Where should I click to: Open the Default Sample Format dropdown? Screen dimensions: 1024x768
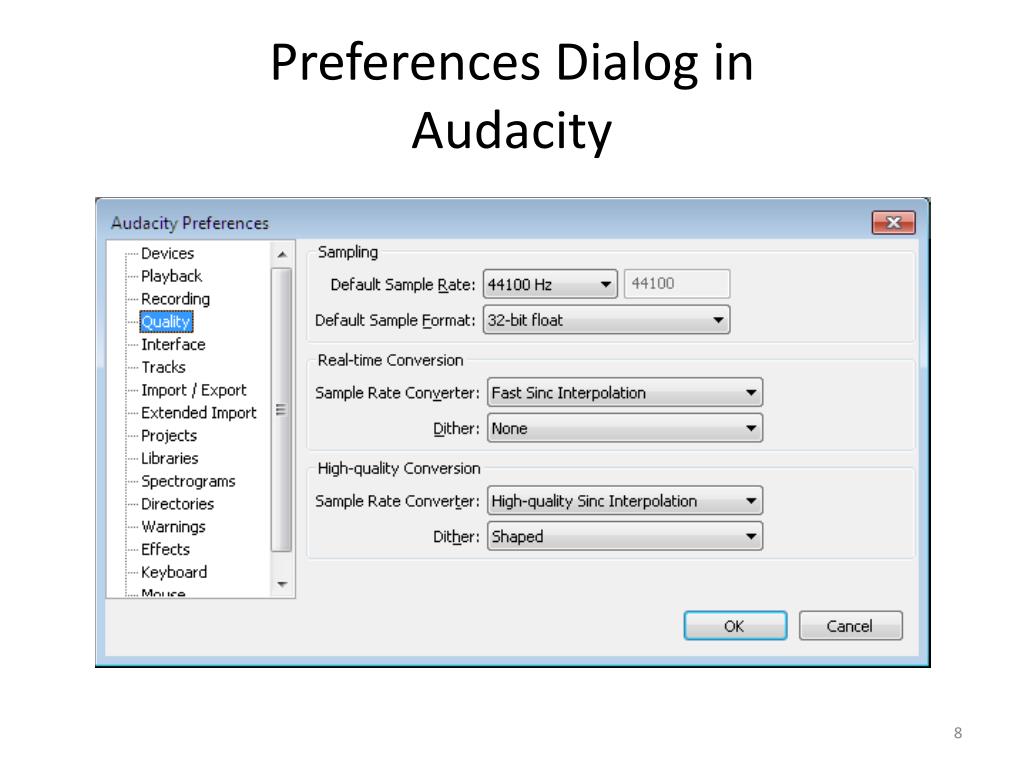[606, 320]
